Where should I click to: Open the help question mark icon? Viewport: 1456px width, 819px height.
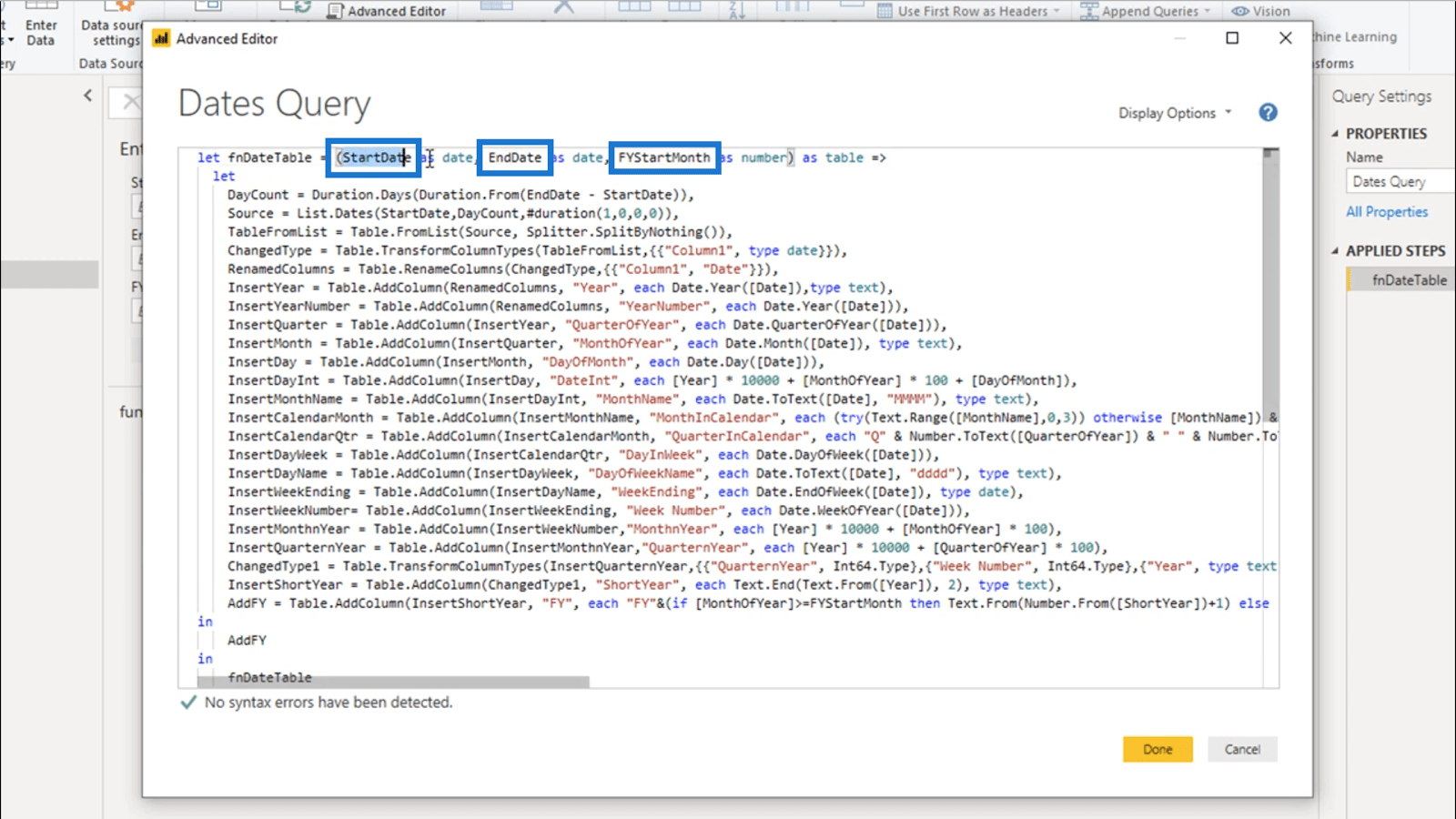(1268, 112)
